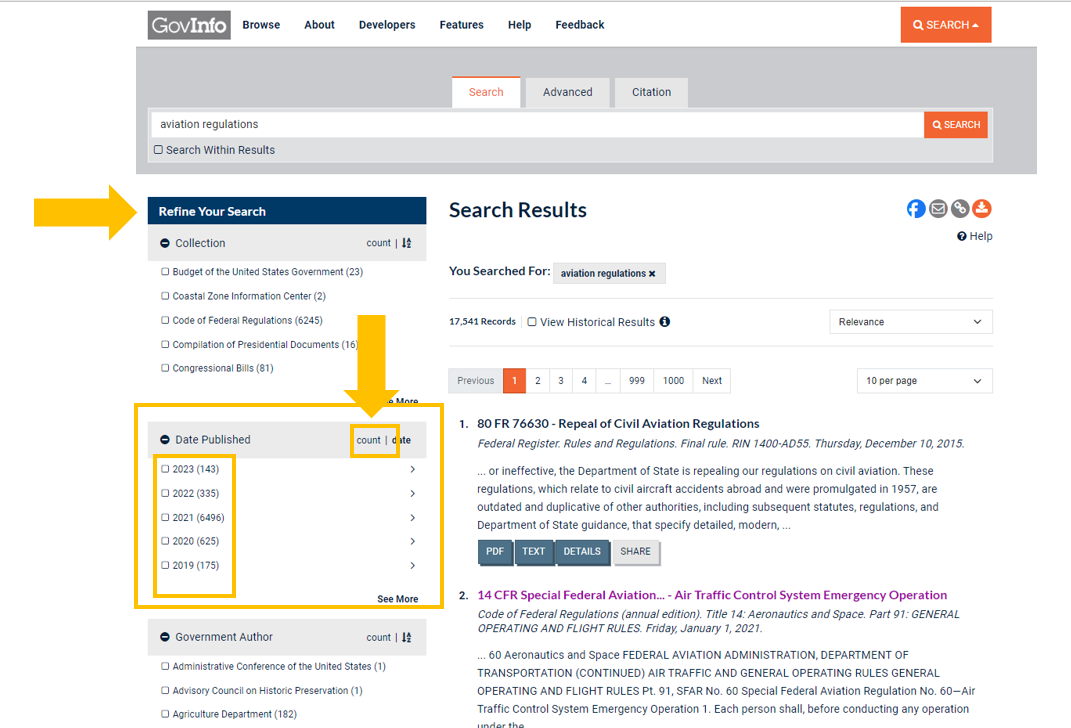Click the orange download results icon
The width and height of the screenshot is (1071, 728).
(981, 208)
